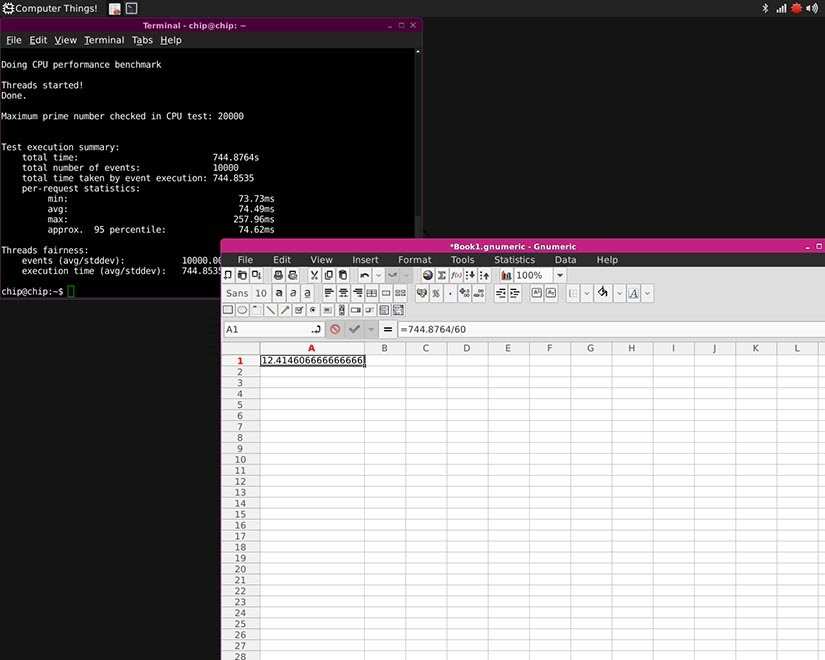This screenshot has height=660, width=825.
Task: Open the Tabs menu in Terminal
Action: [x=142, y=40]
